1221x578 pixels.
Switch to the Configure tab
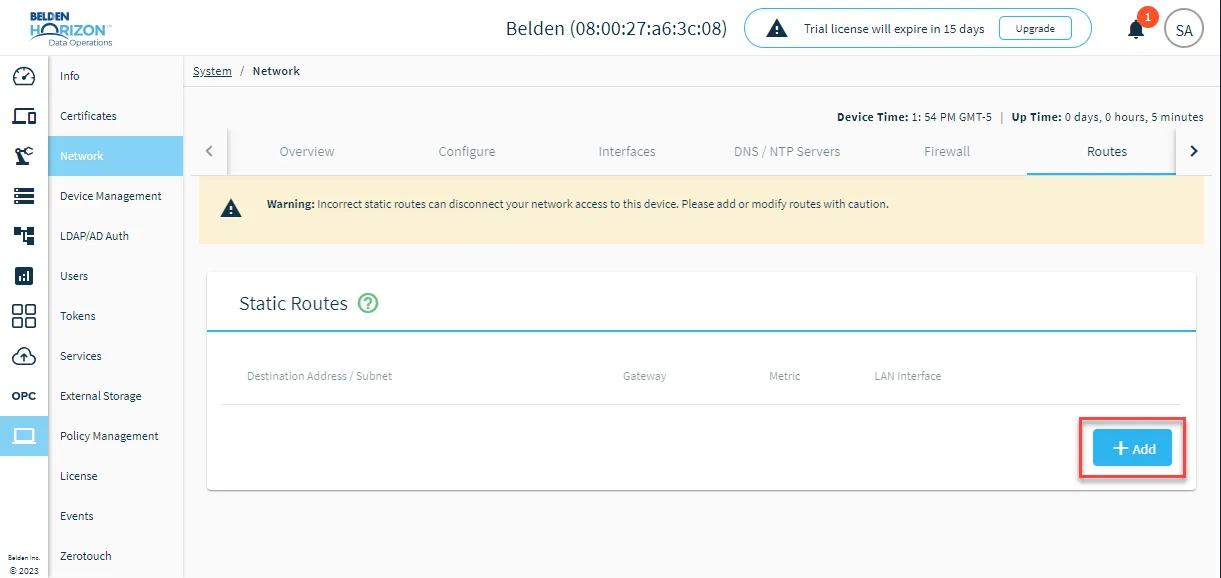467,152
